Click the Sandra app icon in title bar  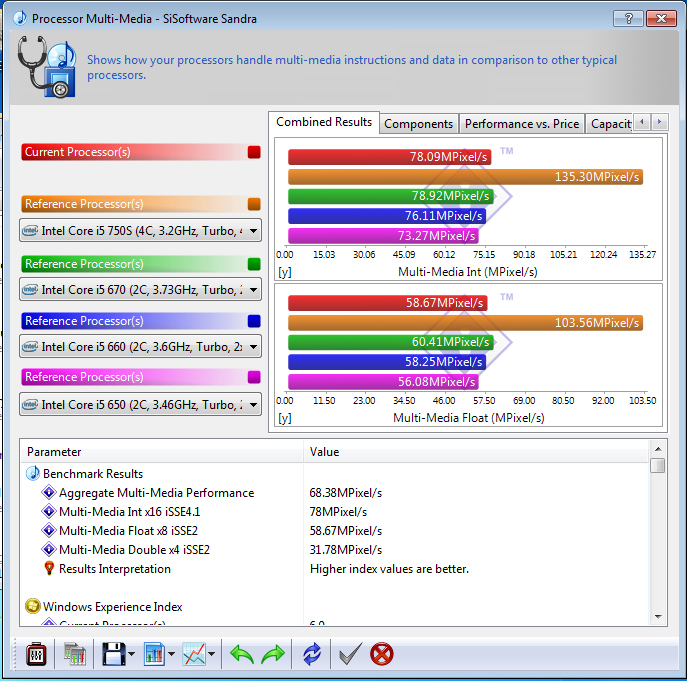pos(20,18)
